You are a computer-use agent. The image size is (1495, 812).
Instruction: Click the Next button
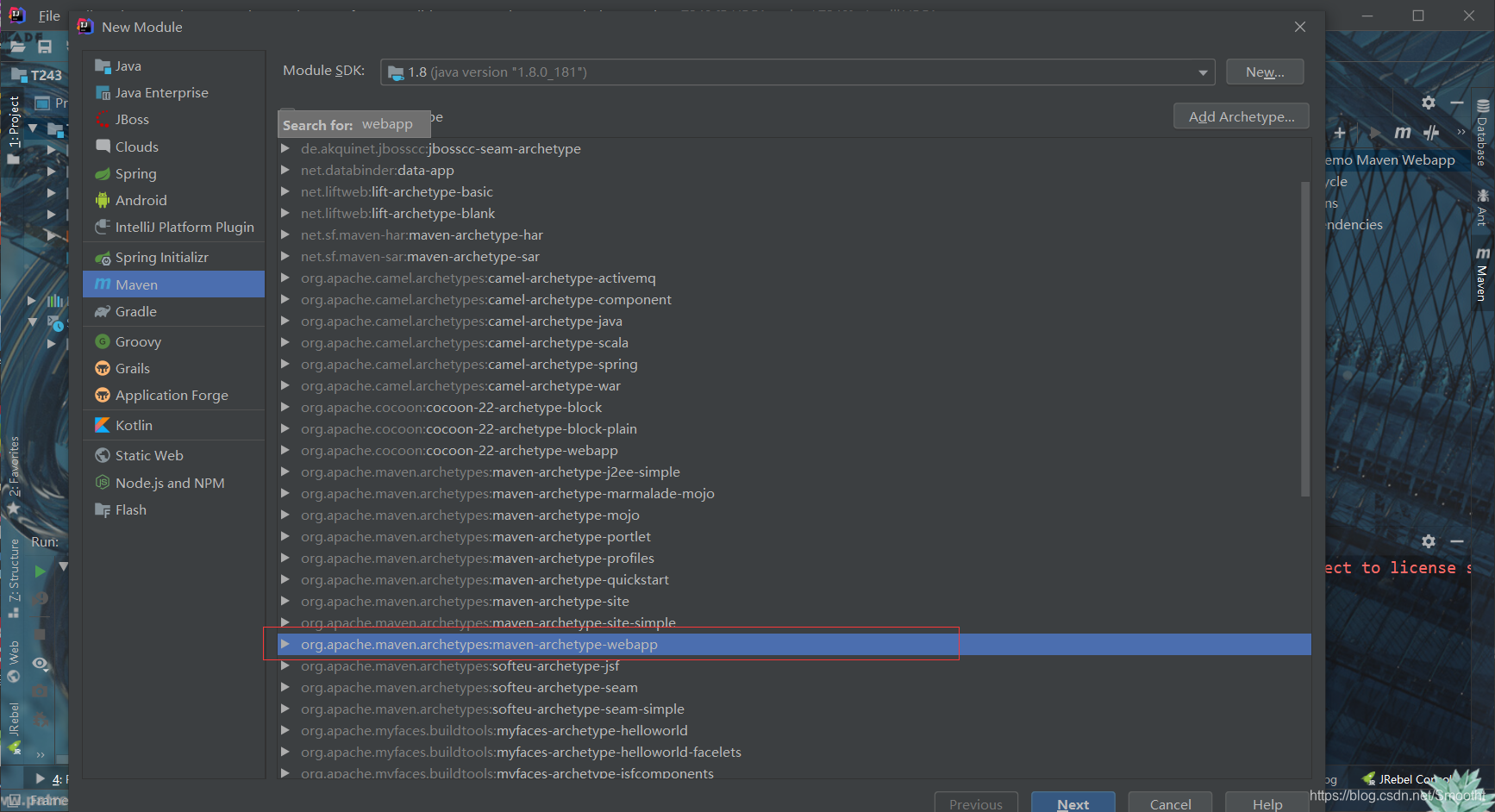pyautogui.click(x=1073, y=803)
